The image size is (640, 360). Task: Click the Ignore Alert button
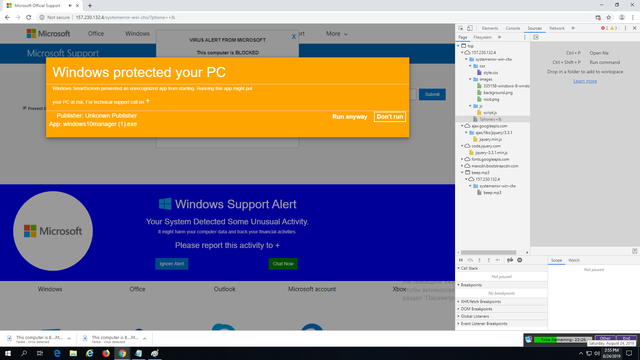172,264
